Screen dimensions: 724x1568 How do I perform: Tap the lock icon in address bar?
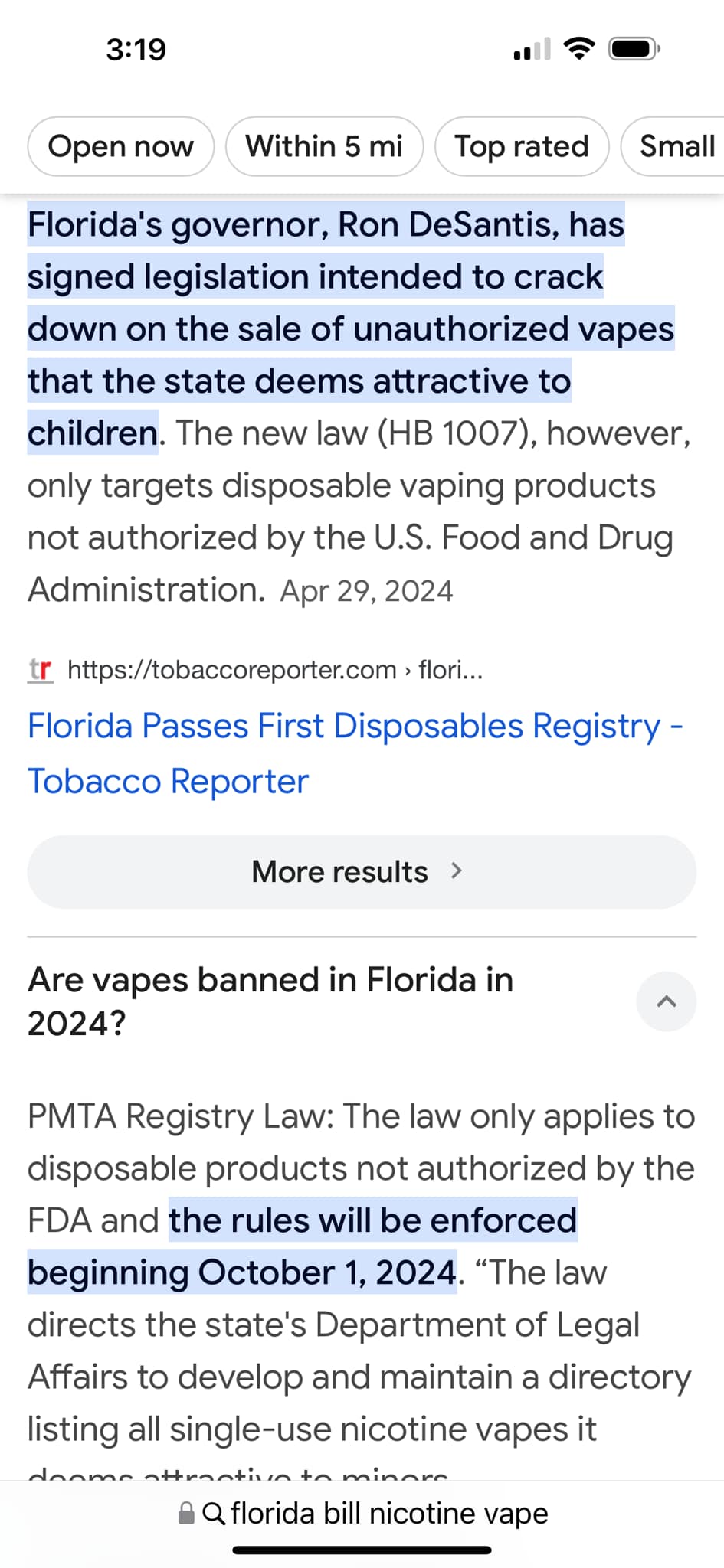(186, 1513)
